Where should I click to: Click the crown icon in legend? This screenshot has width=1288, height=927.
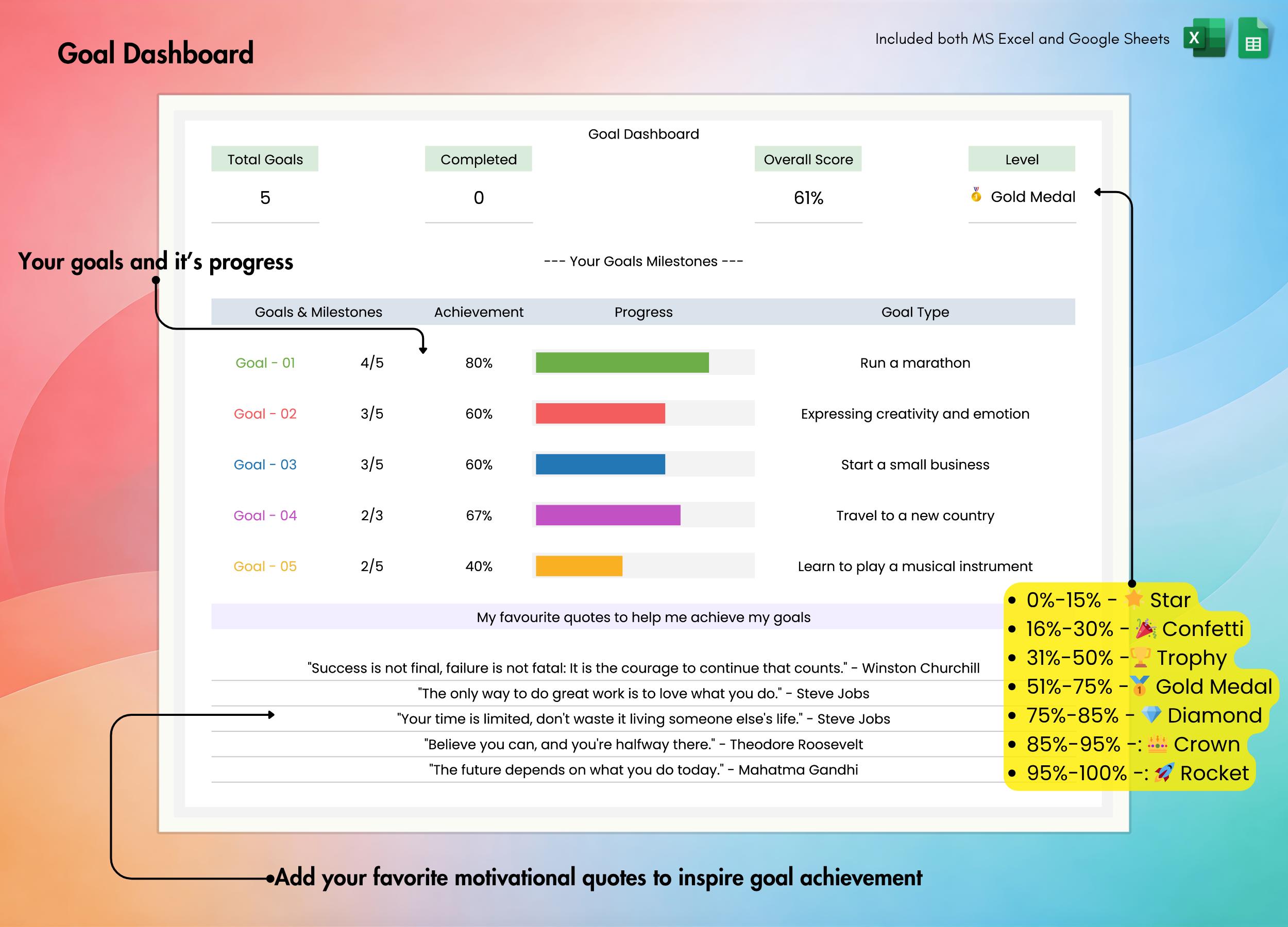pos(1157,744)
